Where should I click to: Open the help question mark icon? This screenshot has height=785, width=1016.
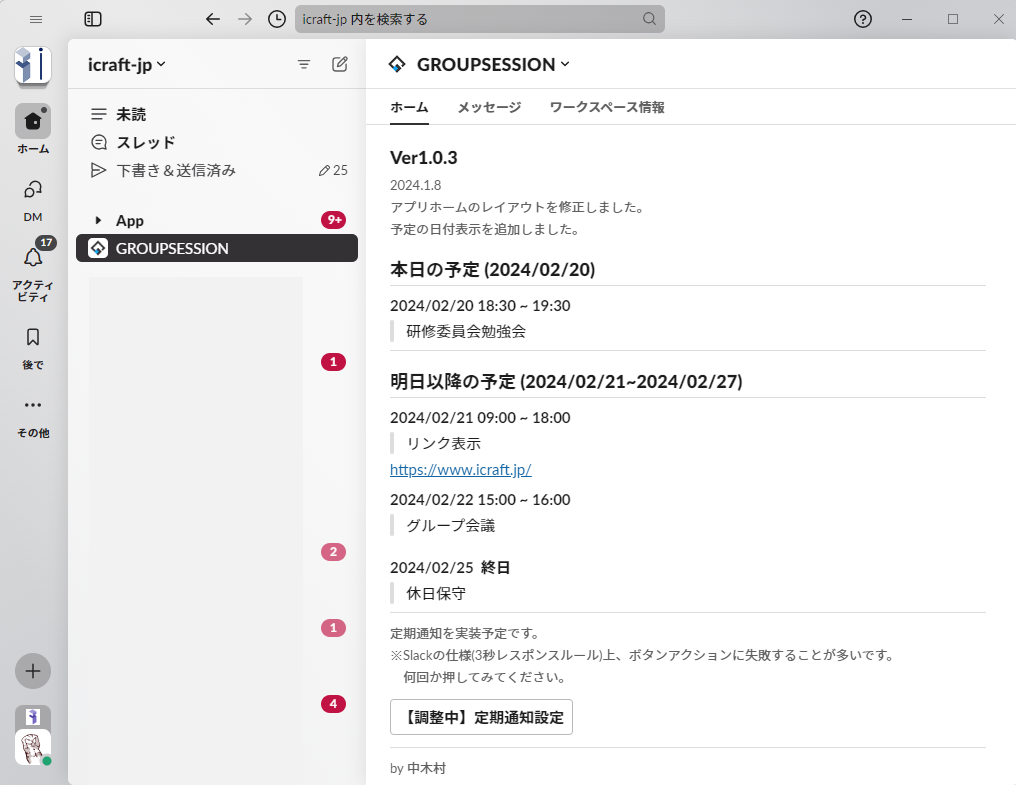point(862,19)
